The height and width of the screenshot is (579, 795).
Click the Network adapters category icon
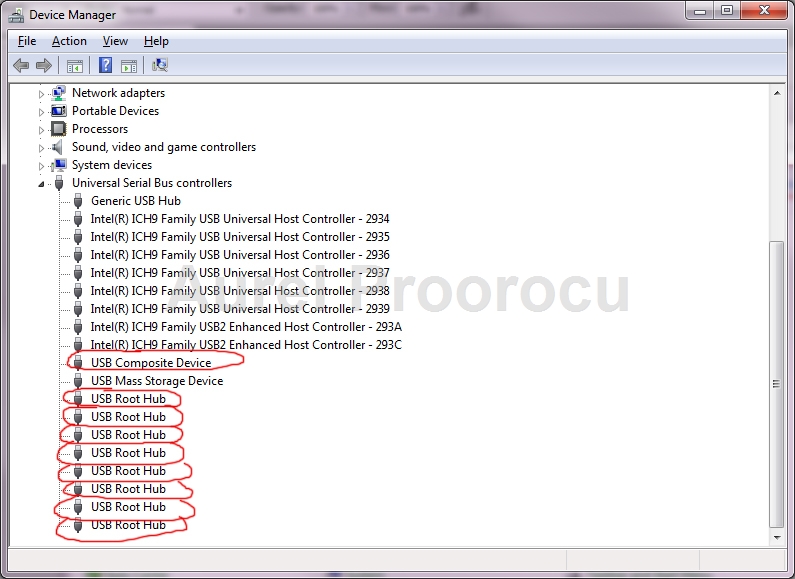point(59,93)
